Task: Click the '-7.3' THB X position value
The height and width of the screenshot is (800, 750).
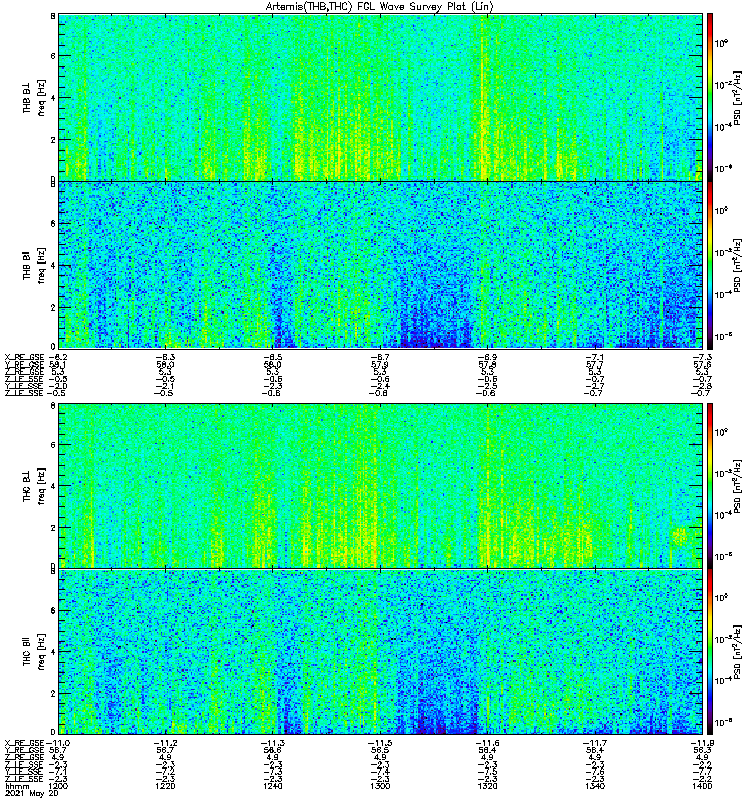Action: click(702, 357)
